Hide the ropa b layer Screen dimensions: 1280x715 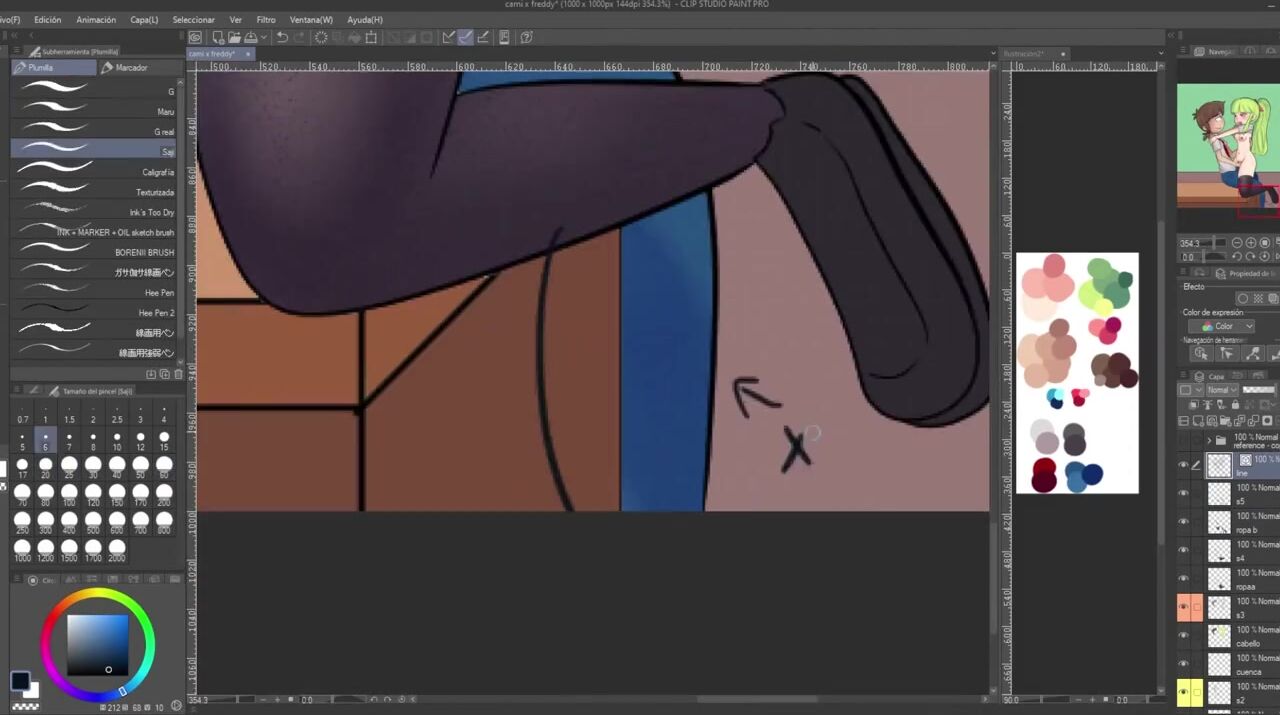pyautogui.click(x=1184, y=522)
